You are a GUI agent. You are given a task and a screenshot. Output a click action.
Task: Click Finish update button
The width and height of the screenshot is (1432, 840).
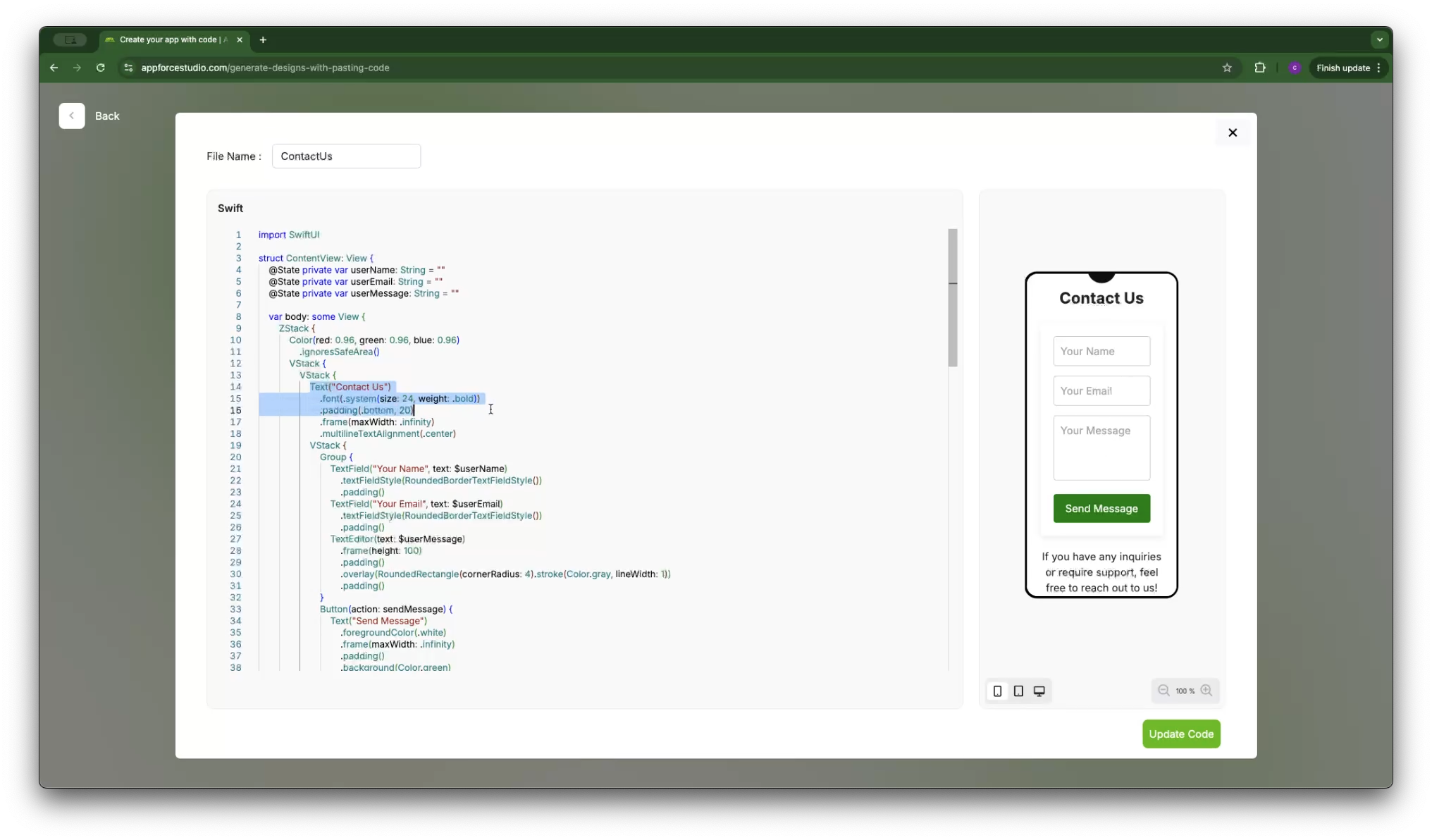[x=1348, y=68]
